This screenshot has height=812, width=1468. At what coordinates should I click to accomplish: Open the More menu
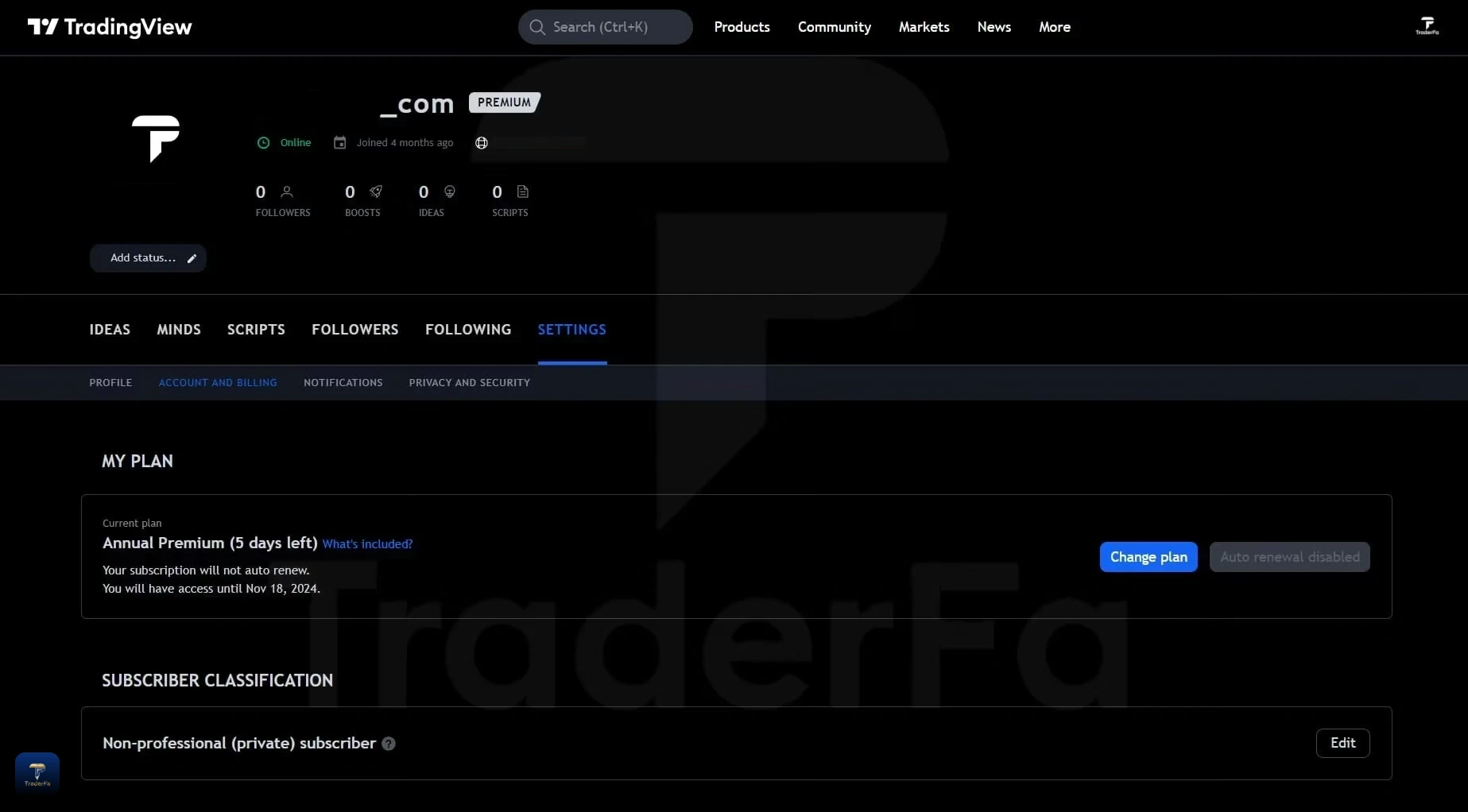(1055, 27)
